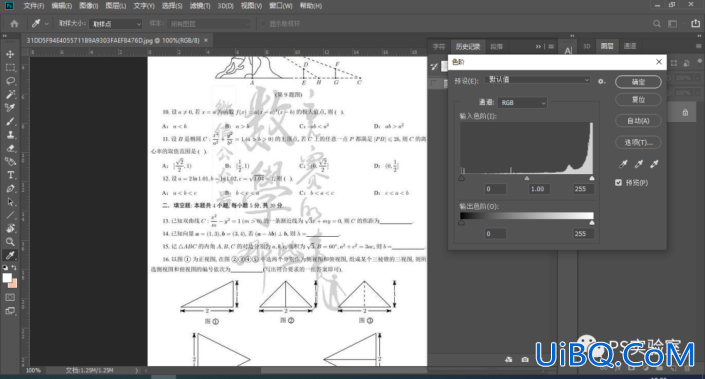Open the History panel menu icon

[551, 46]
